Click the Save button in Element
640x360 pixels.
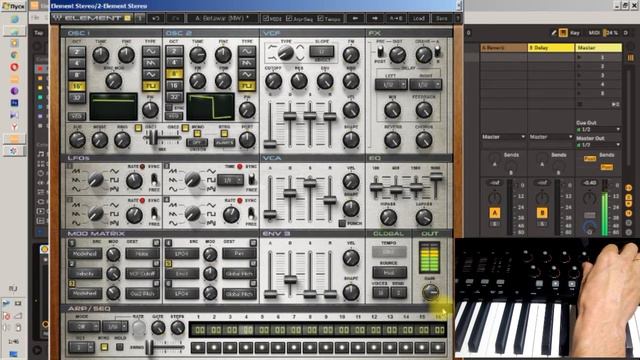442,18
